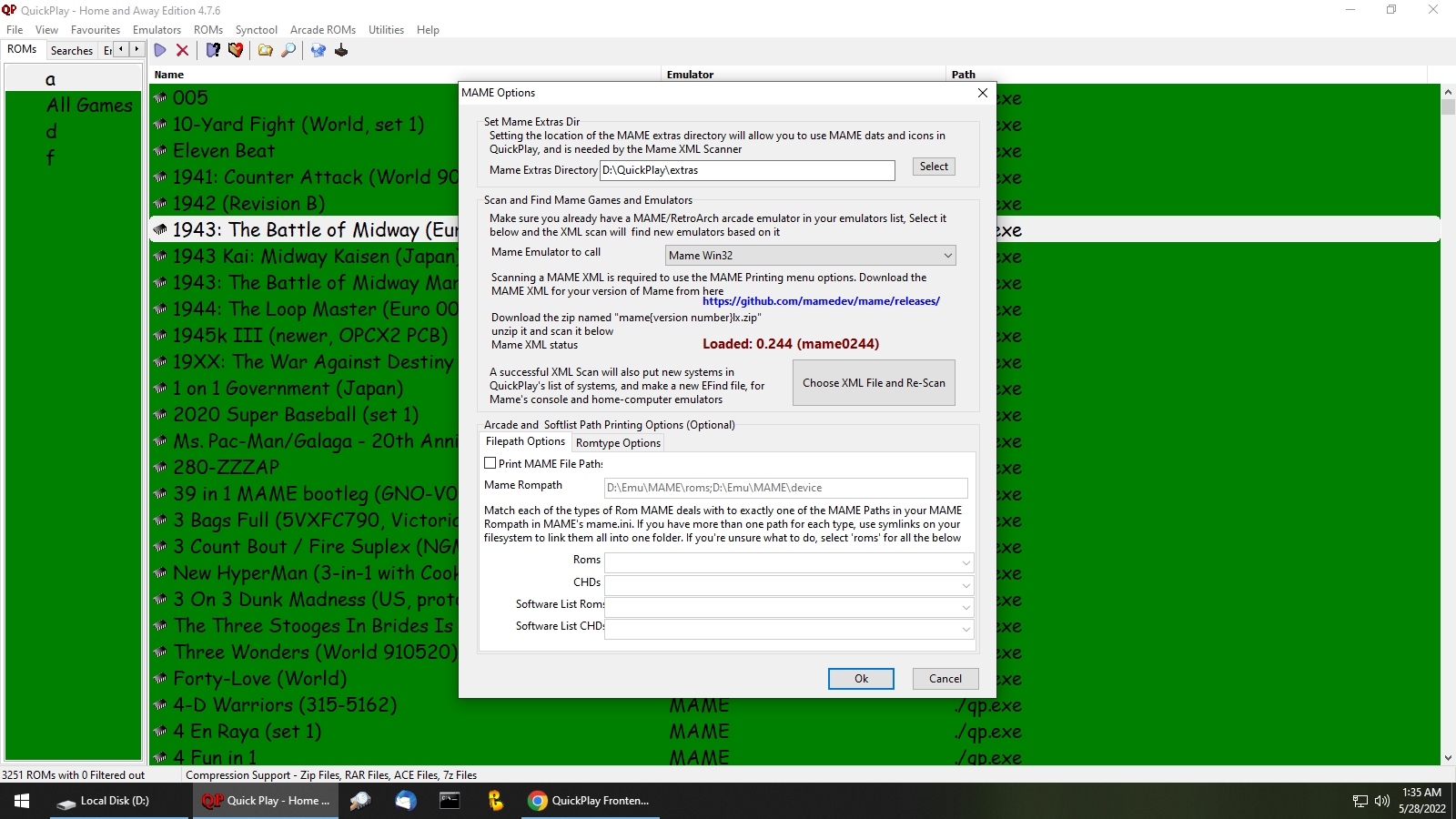
Task: Open the Mame Emulator to call dropdown
Action: tap(810, 256)
